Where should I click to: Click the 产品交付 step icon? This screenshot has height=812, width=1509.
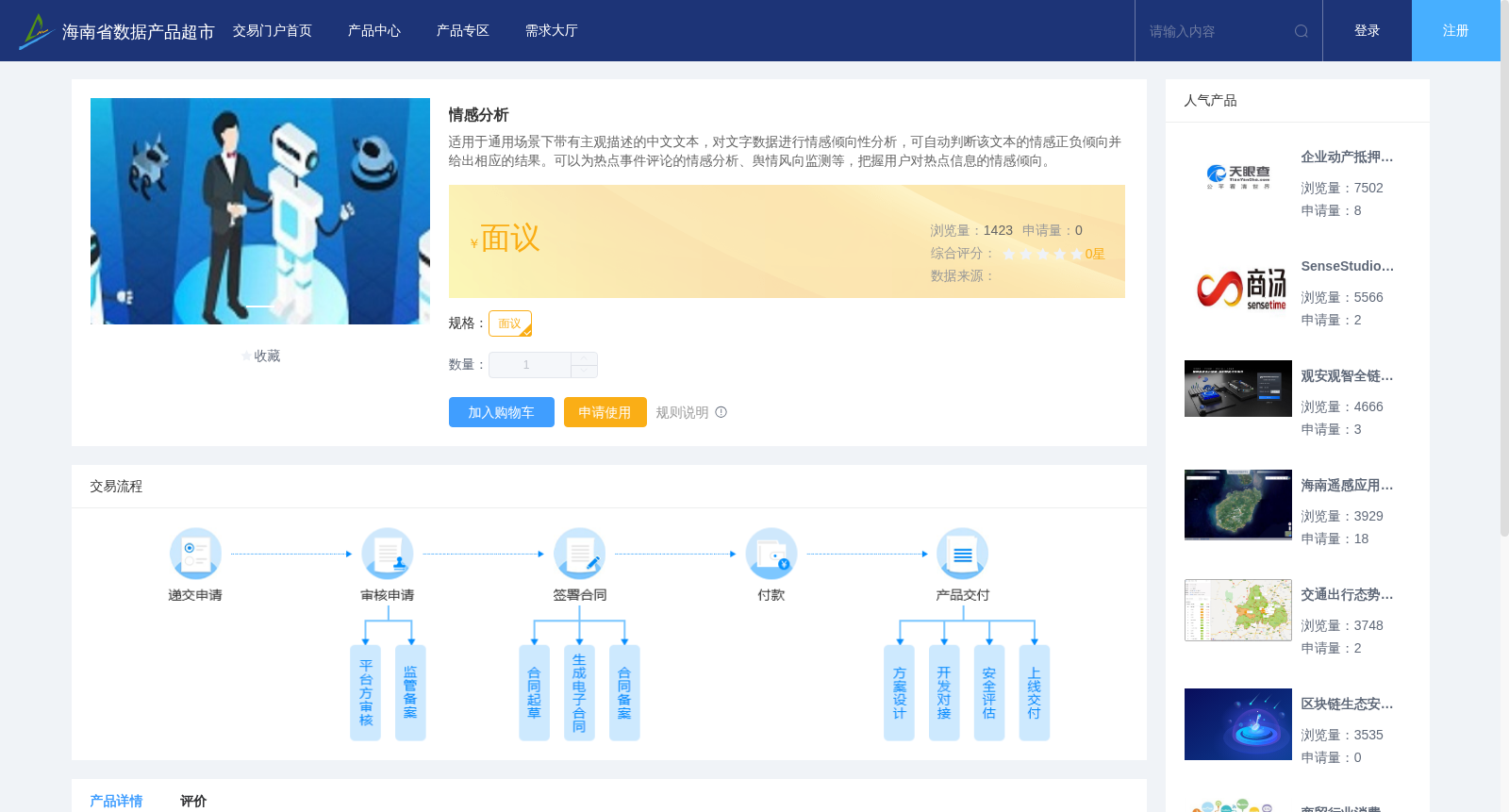pyautogui.click(x=963, y=554)
